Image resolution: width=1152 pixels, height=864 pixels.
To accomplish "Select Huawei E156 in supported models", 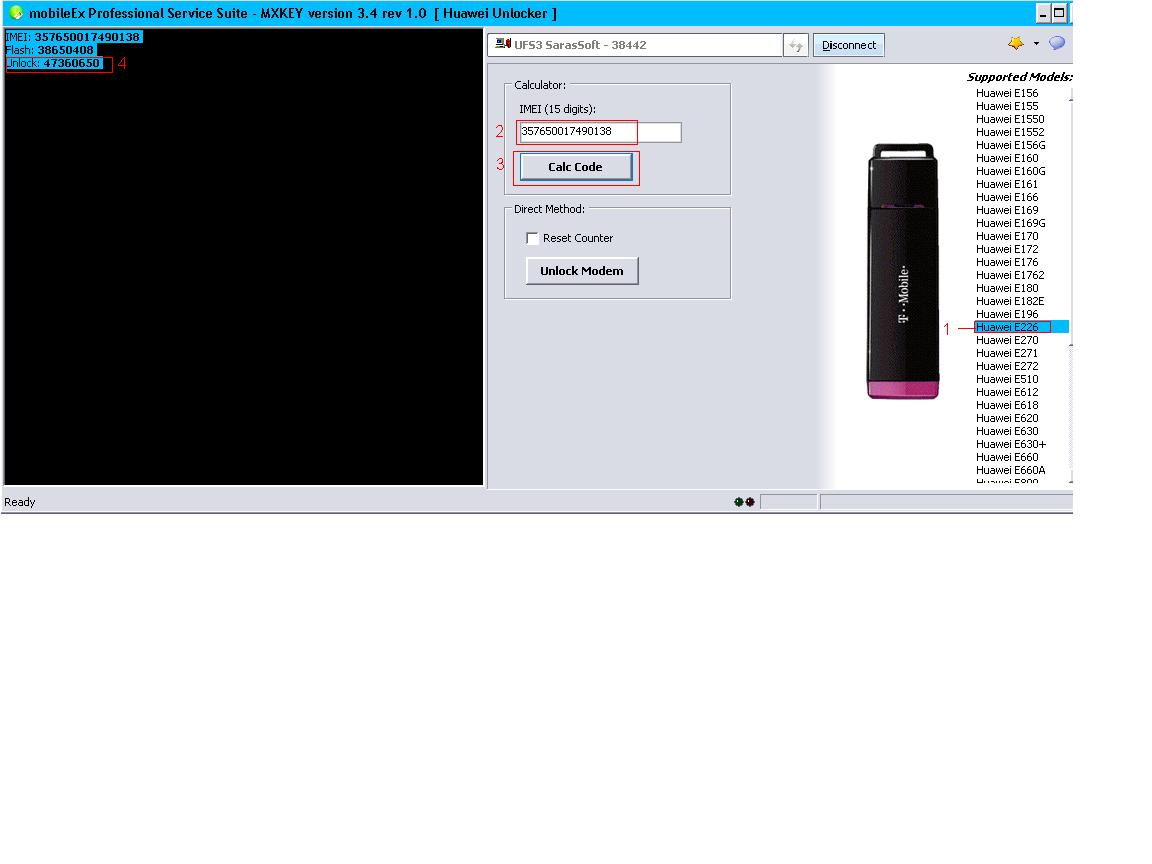I will tap(1007, 93).
